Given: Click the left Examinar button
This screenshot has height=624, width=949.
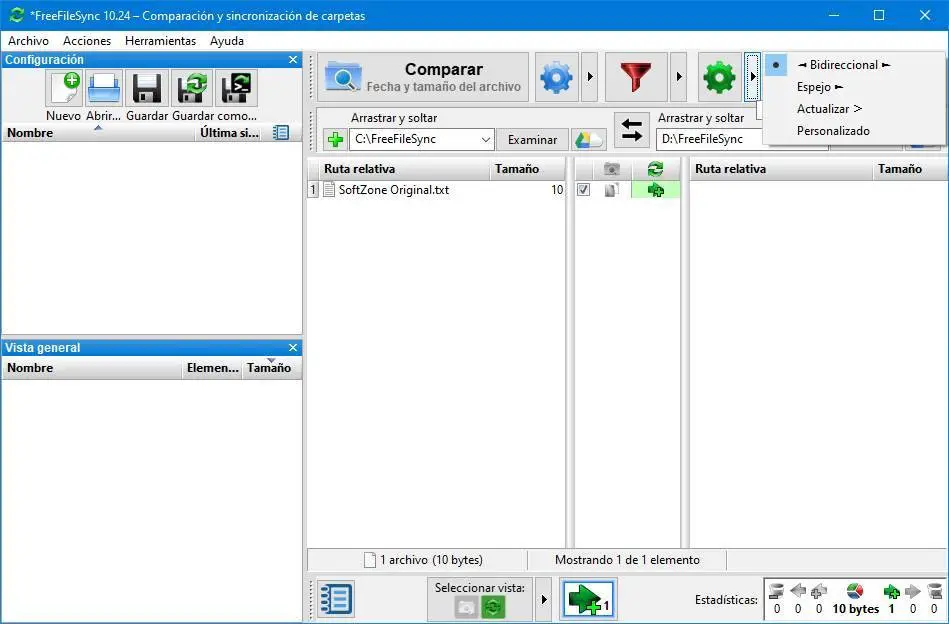Looking at the screenshot, I should [x=532, y=140].
